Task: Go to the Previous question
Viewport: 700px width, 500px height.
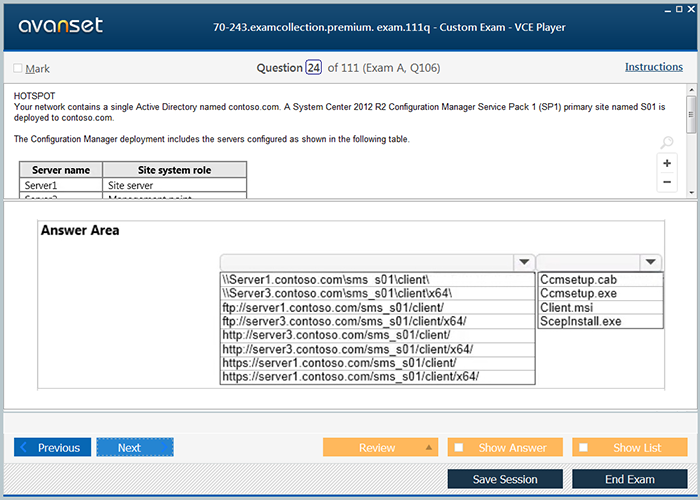Action: tap(52, 447)
